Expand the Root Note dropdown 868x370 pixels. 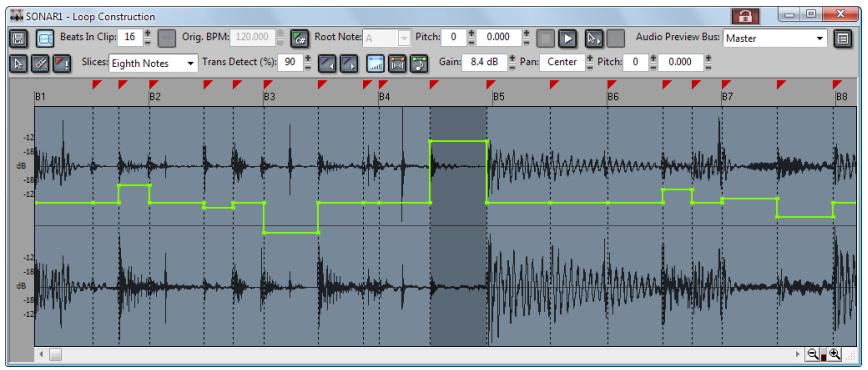(404, 38)
